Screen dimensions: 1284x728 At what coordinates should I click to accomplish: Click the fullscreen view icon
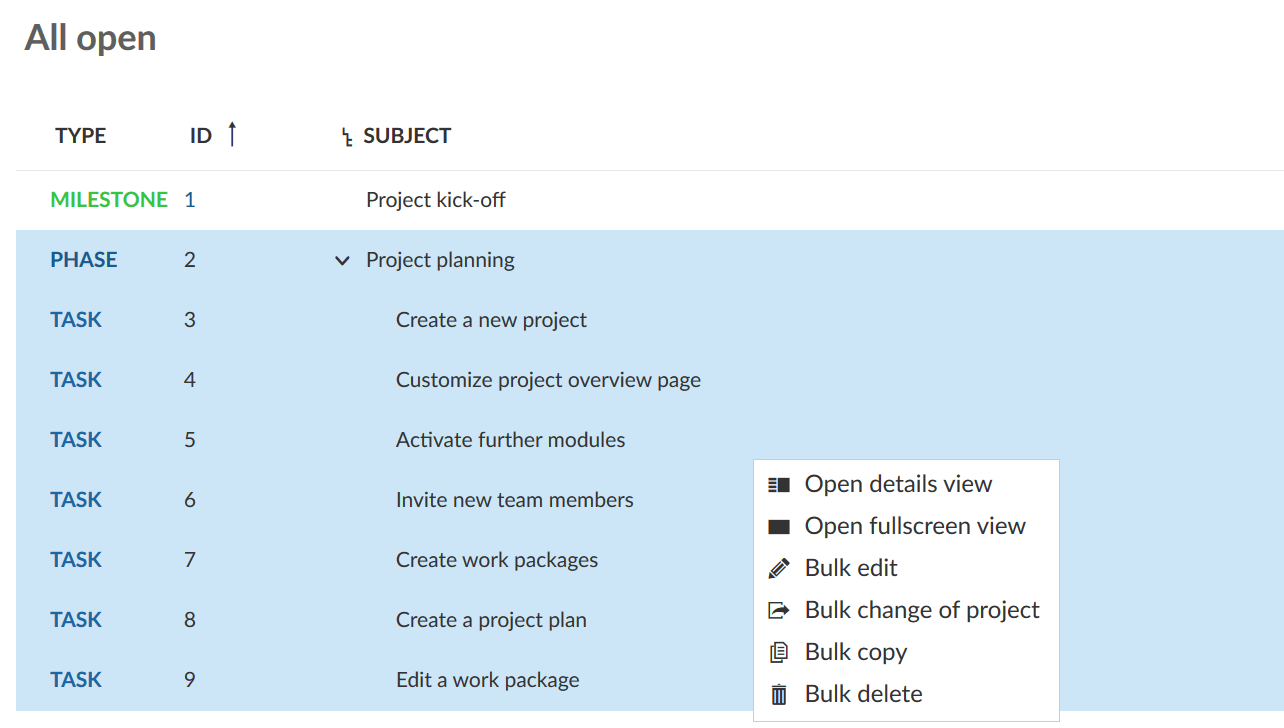pyautogui.click(x=779, y=527)
